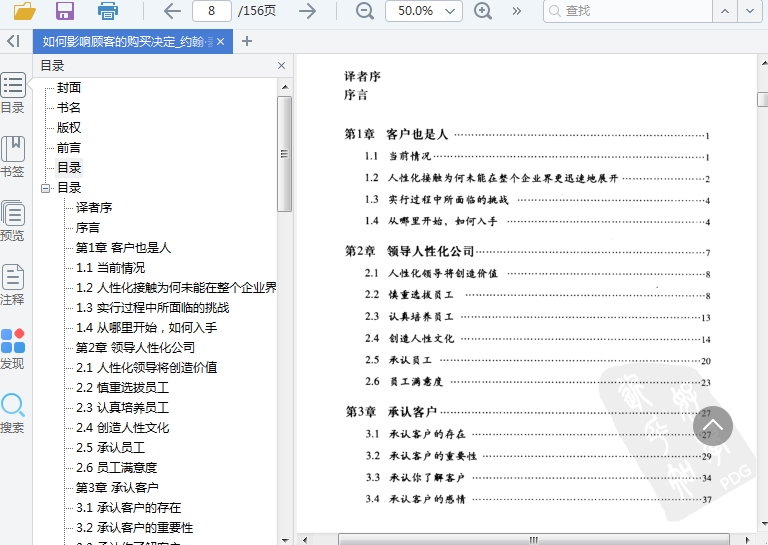Jump to 第2章 领导人性化公司 in outline
Screen dimensions: 768x545
click(x=135, y=348)
